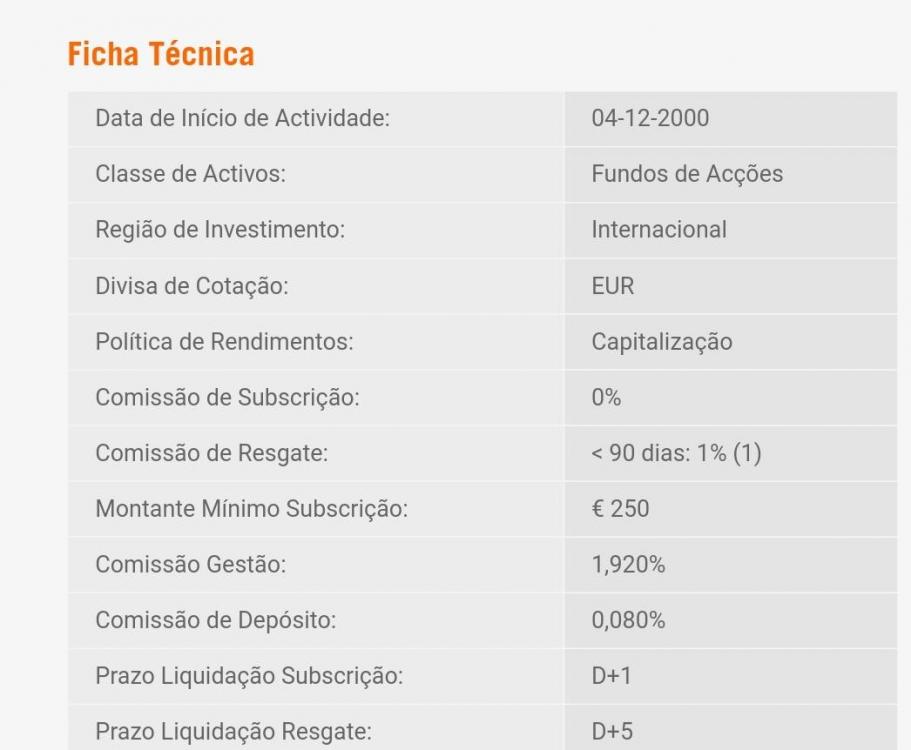This screenshot has height=750, width=911.
Task: Select the Montante Mínimo Subscrição label
Action: [x=252, y=509]
